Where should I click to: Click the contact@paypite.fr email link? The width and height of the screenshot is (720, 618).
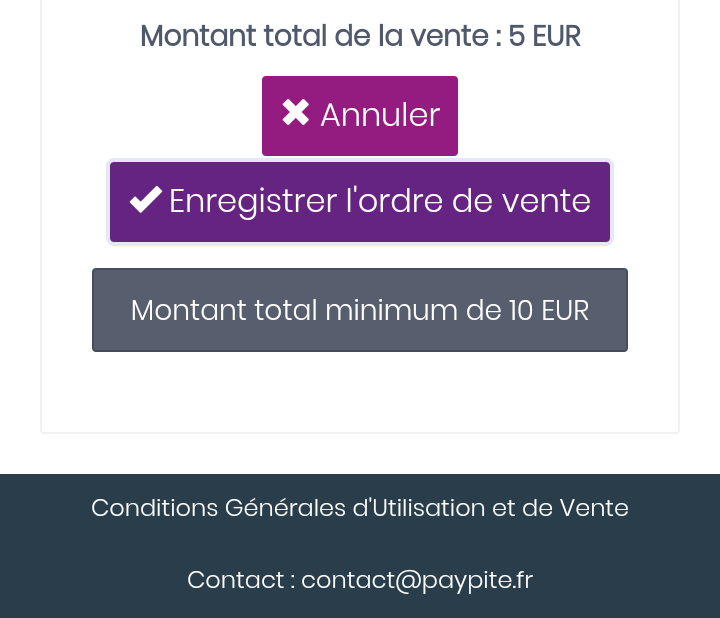(417, 580)
